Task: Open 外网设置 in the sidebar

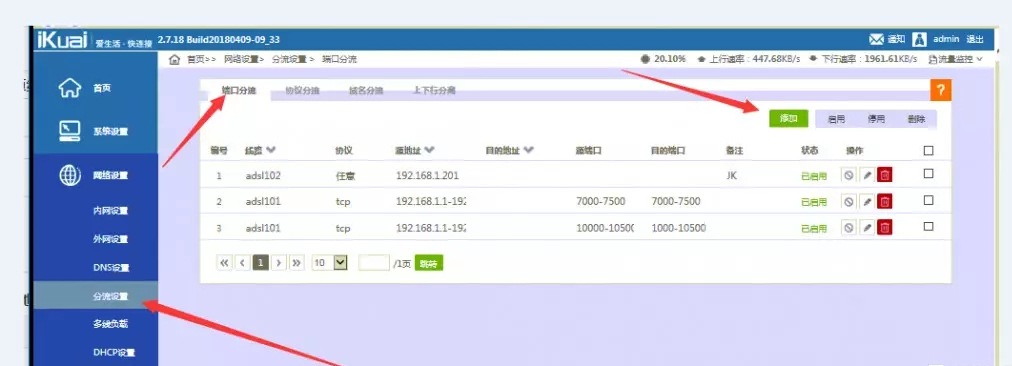Action: [110, 239]
